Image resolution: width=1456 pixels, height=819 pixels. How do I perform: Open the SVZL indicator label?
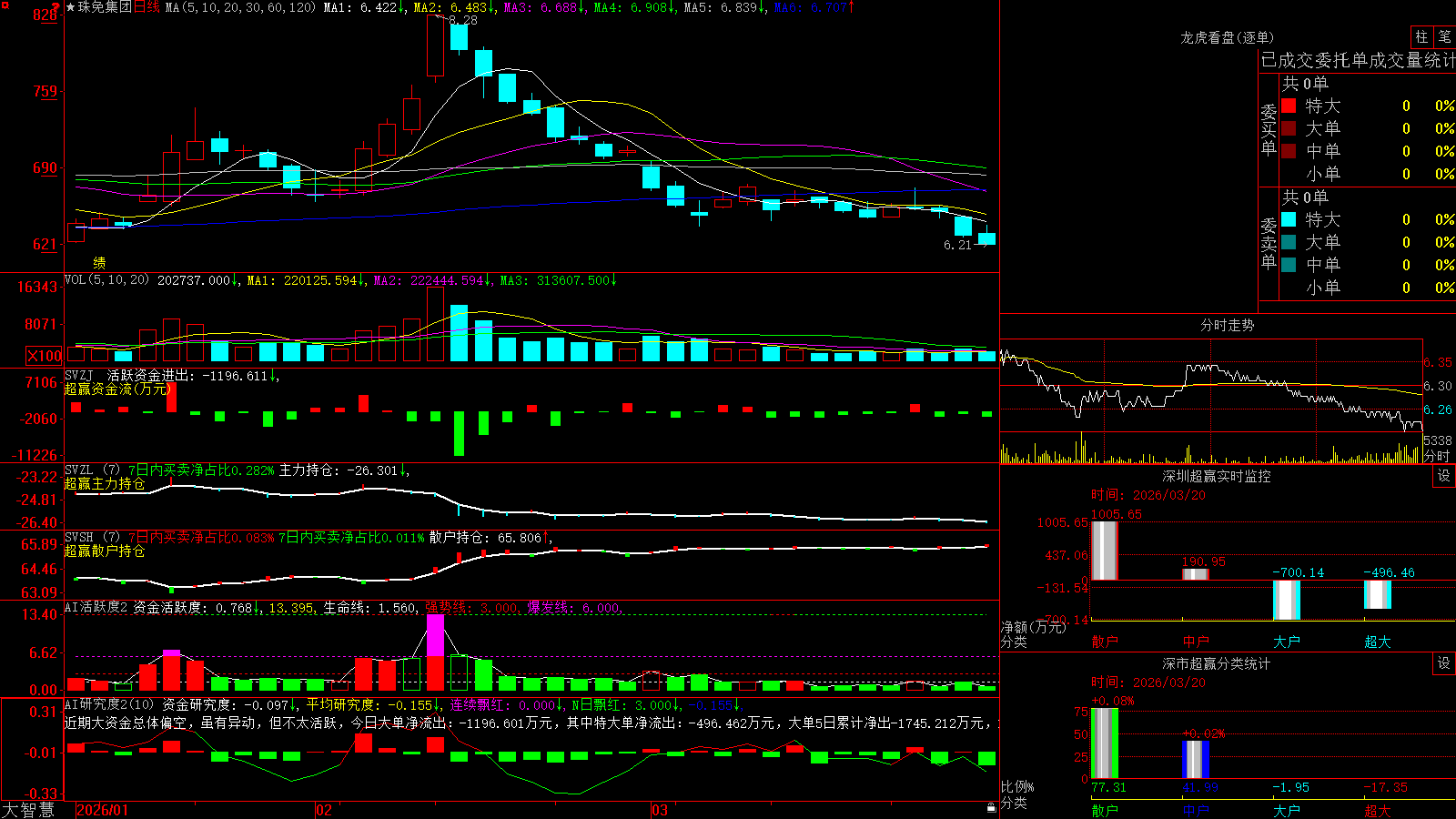pyautogui.click(x=79, y=470)
